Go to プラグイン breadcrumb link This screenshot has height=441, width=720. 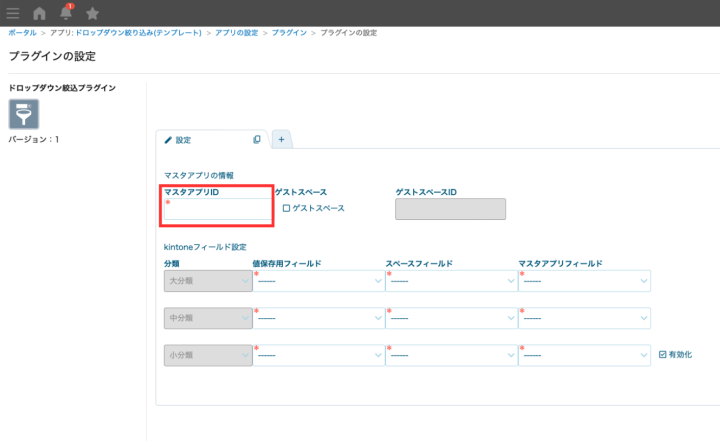289,33
